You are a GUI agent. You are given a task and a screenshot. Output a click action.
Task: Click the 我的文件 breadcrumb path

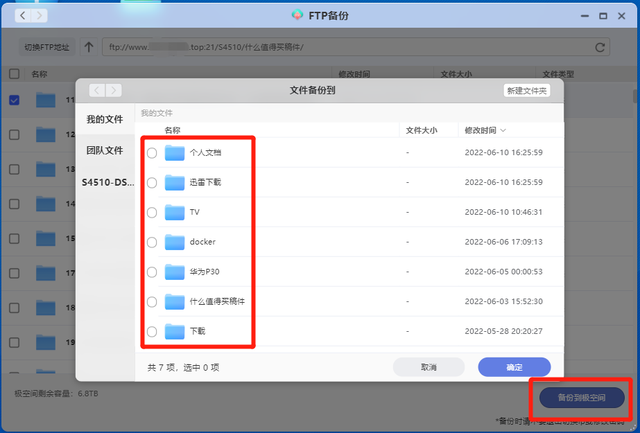tap(157, 113)
